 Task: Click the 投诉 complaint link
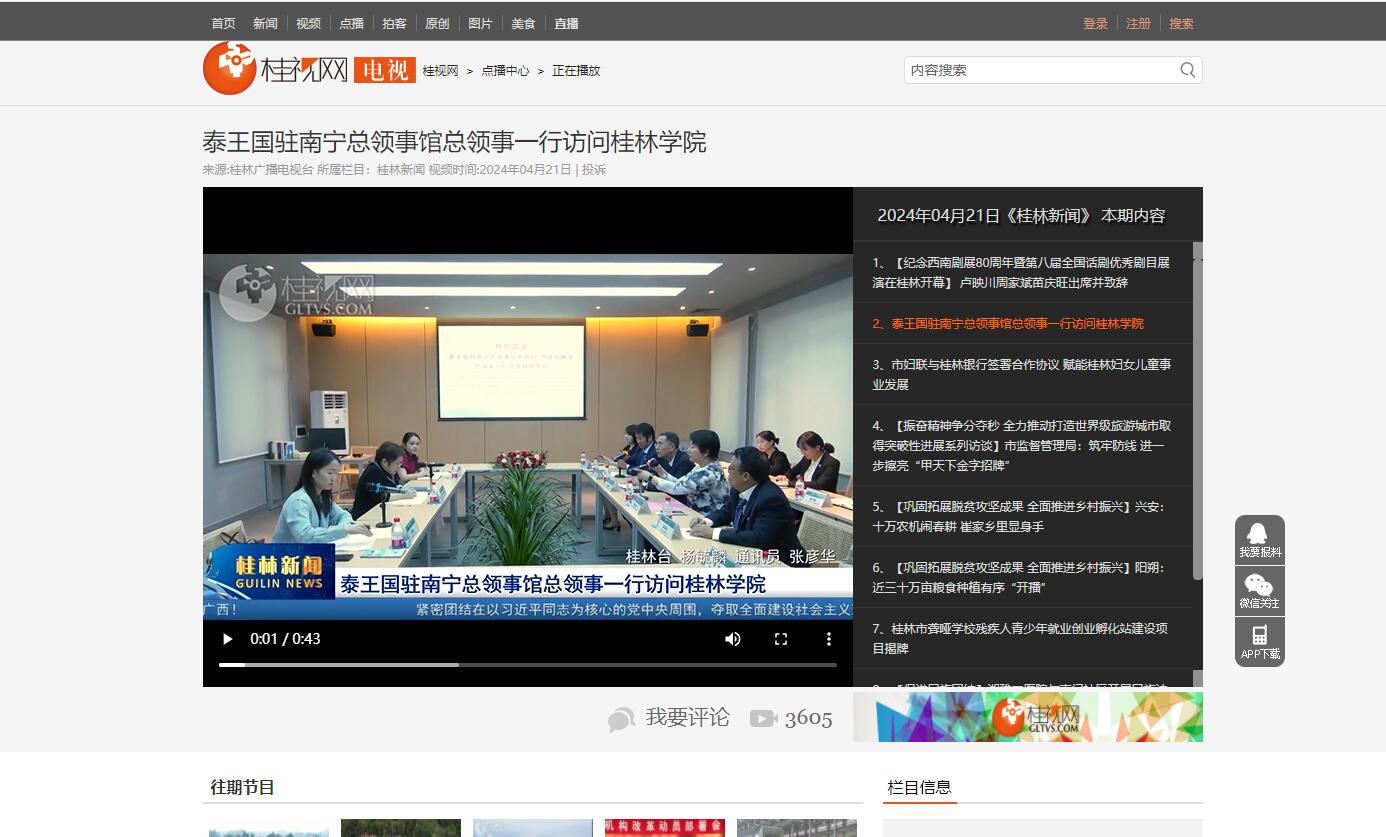(594, 170)
